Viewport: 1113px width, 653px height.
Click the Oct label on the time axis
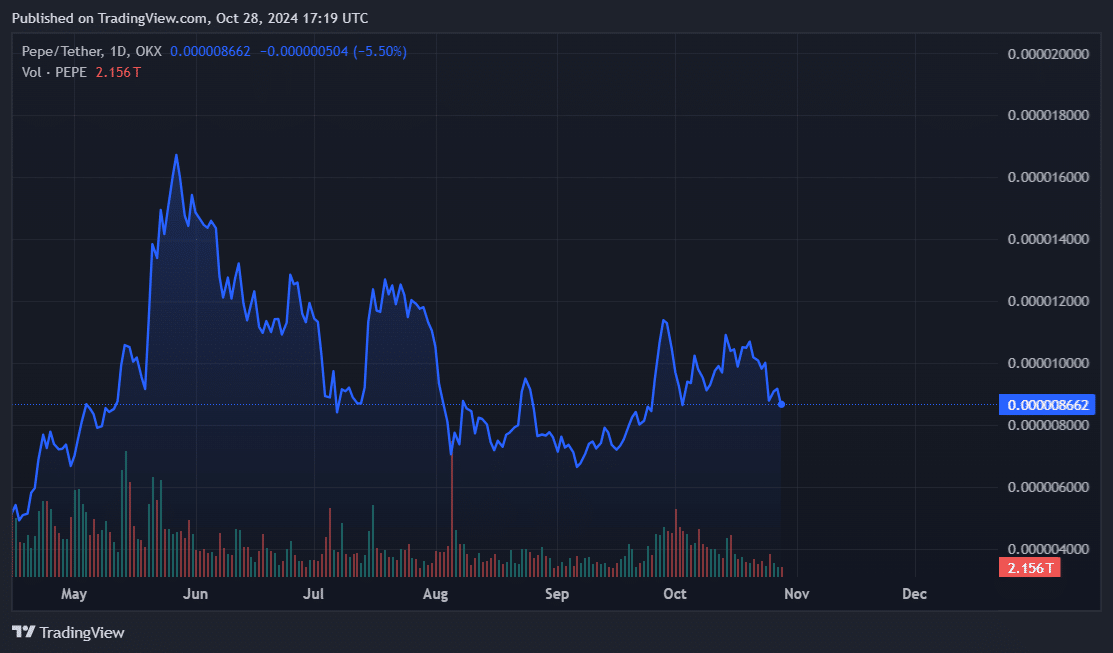(x=675, y=593)
